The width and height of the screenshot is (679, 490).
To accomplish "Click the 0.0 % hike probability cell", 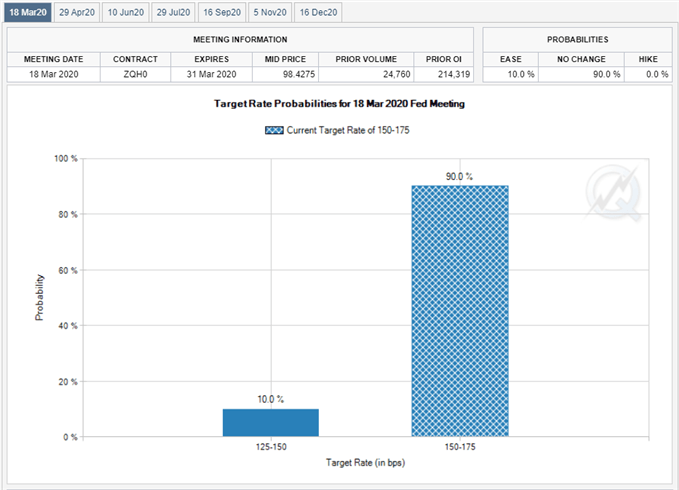I will 648,74.
